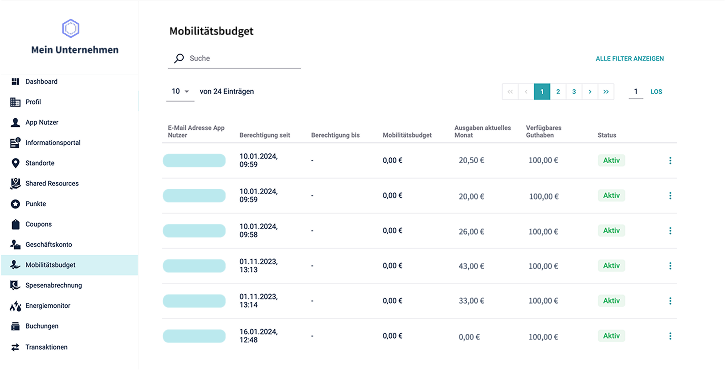Image resolution: width=725 pixels, height=371 pixels.
Task: Click the page number input next to LOS
Action: (x=636, y=92)
